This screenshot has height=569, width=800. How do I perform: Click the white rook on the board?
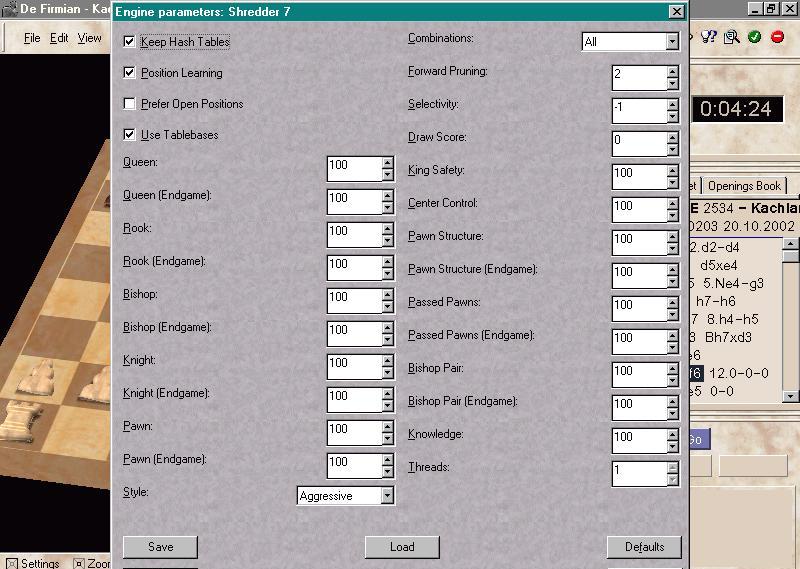tap(32, 422)
